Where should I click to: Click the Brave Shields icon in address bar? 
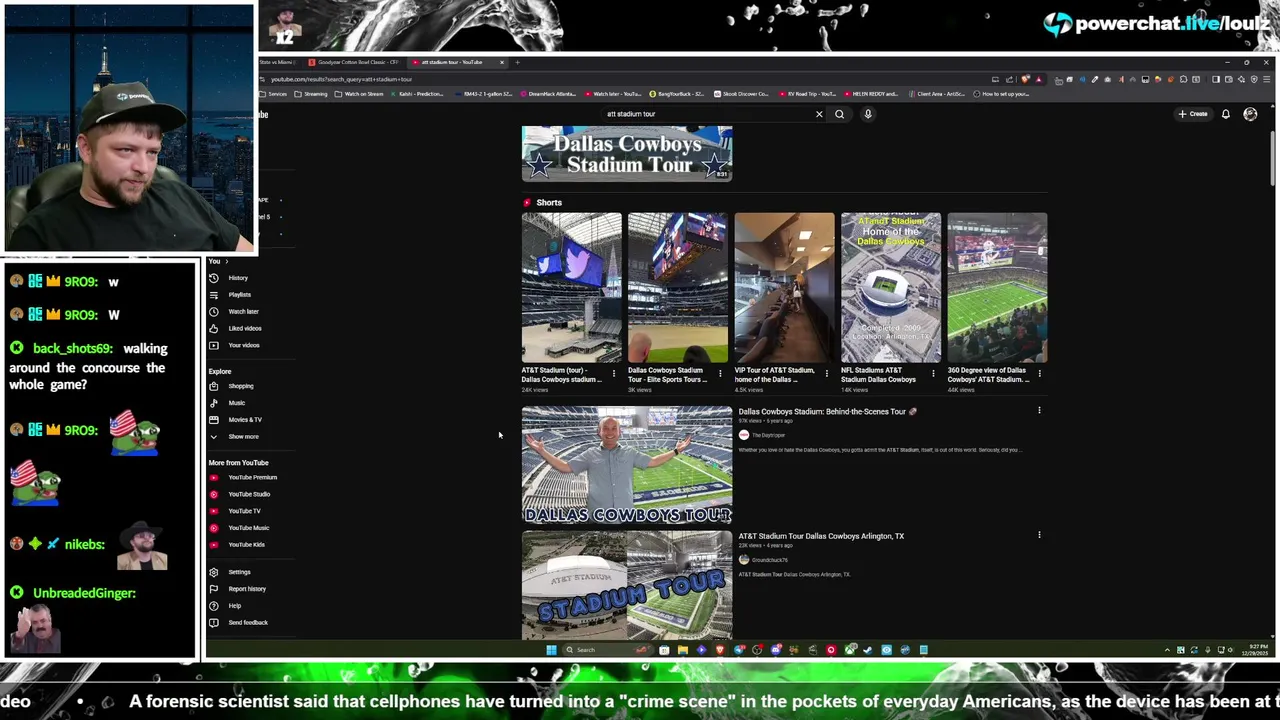[x=1026, y=79]
